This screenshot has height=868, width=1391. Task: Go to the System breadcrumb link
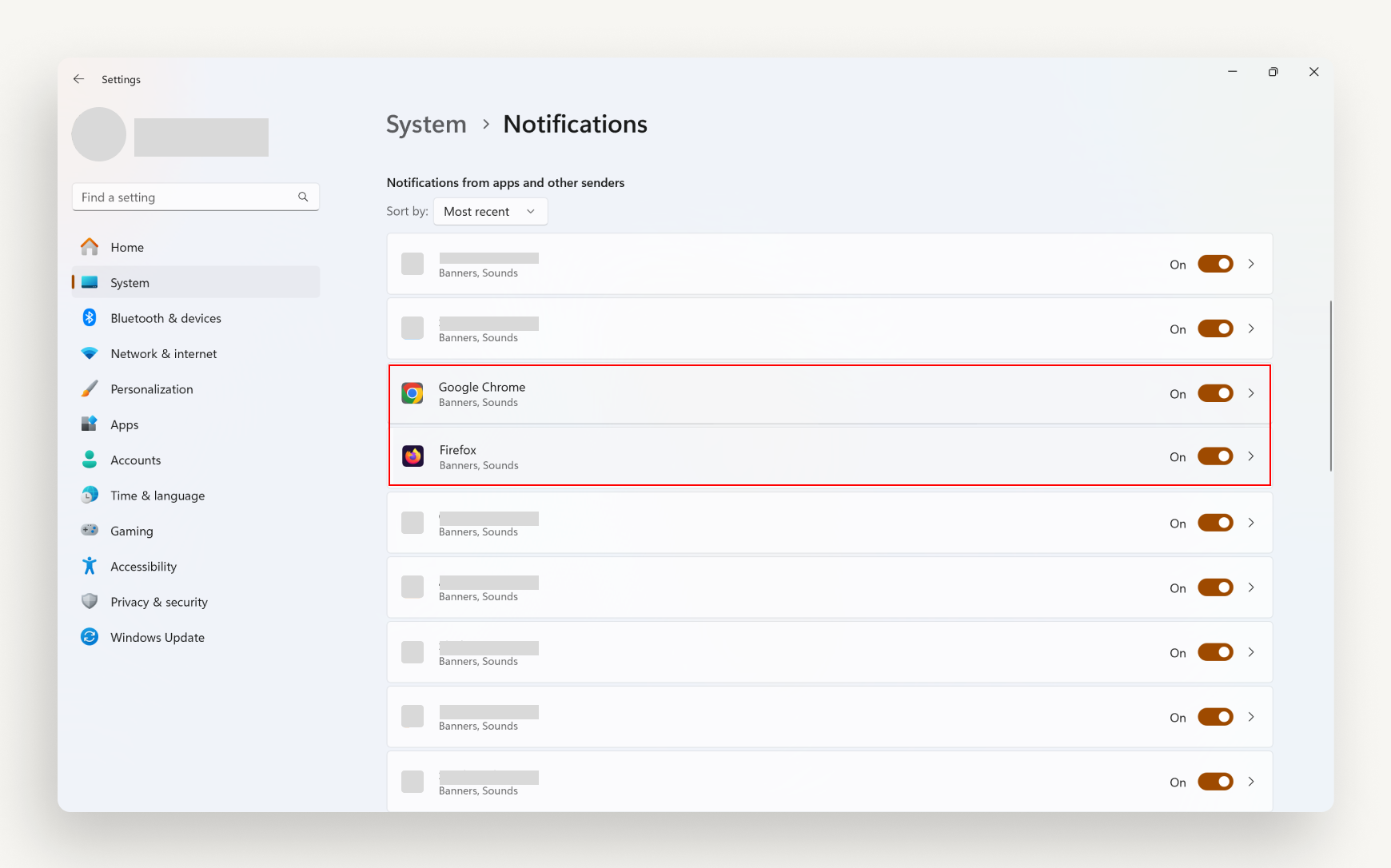pyautogui.click(x=426, y=124)
